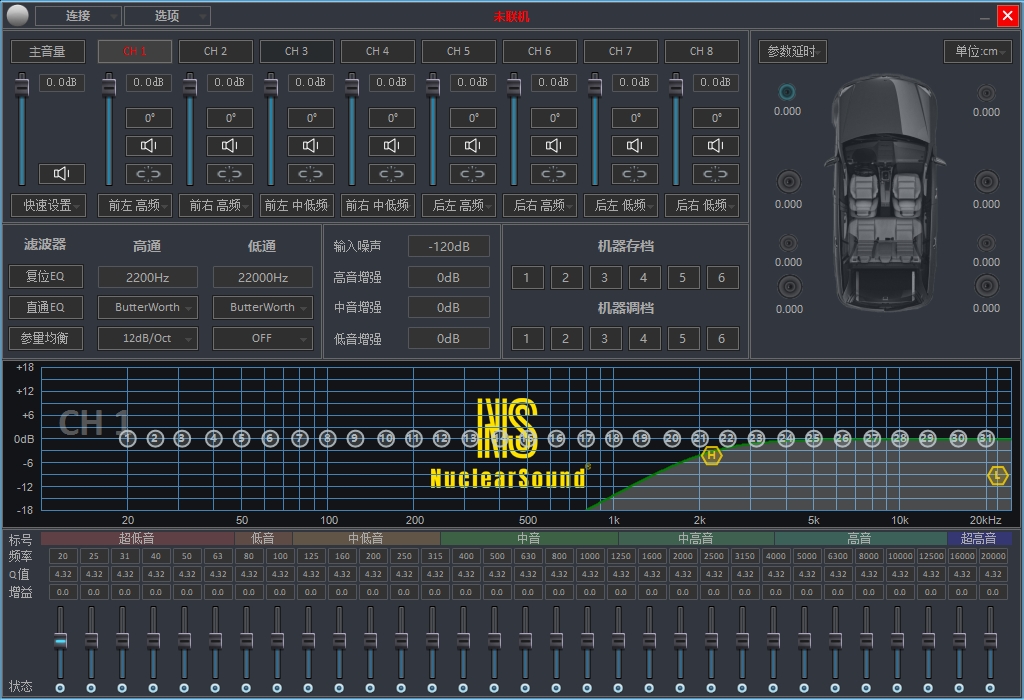
Task: Open the 前右 高频 channel type dropdown
Action: pos(216,205)
